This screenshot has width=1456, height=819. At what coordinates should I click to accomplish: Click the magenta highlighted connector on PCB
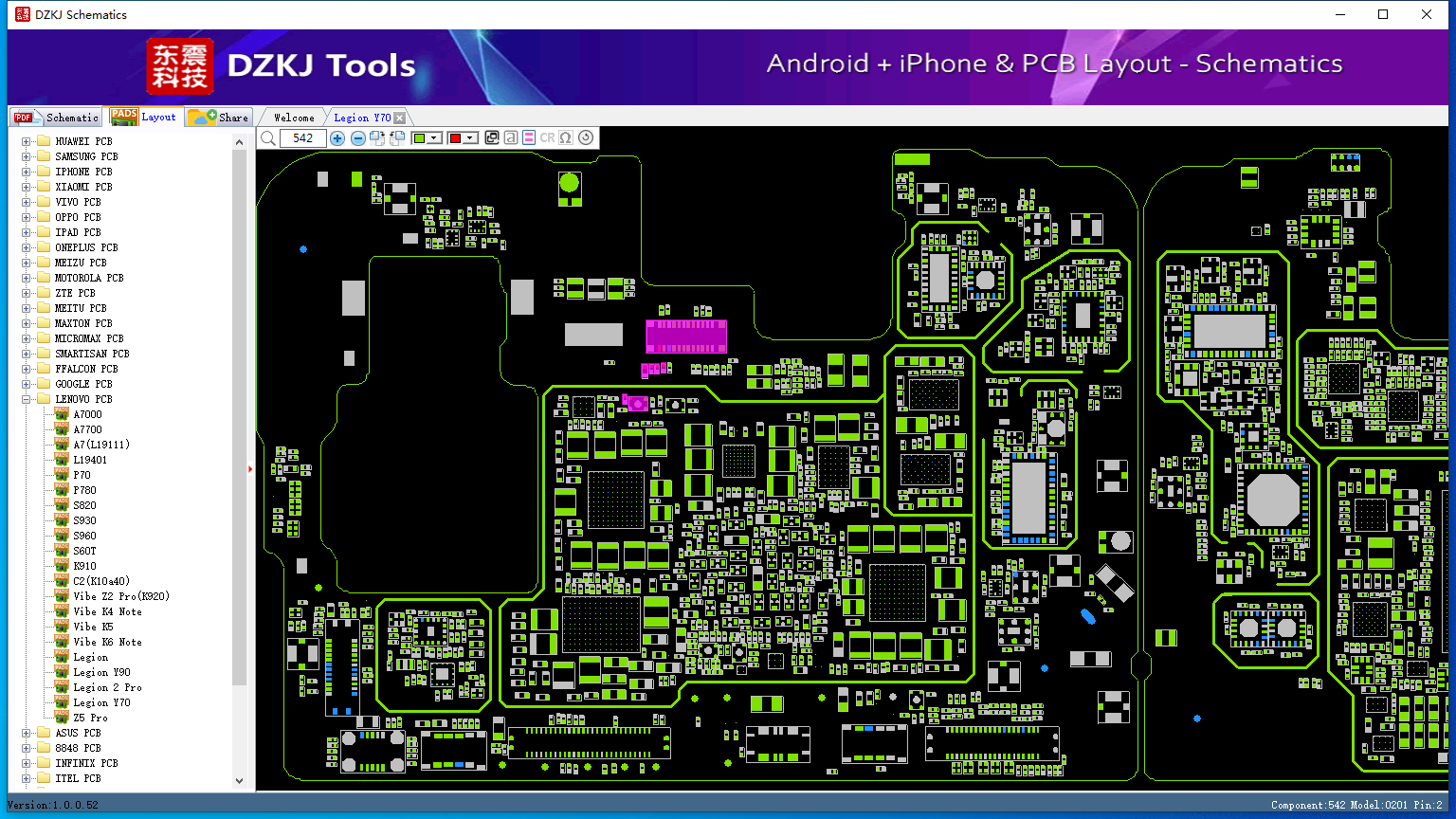click(686, 336)
